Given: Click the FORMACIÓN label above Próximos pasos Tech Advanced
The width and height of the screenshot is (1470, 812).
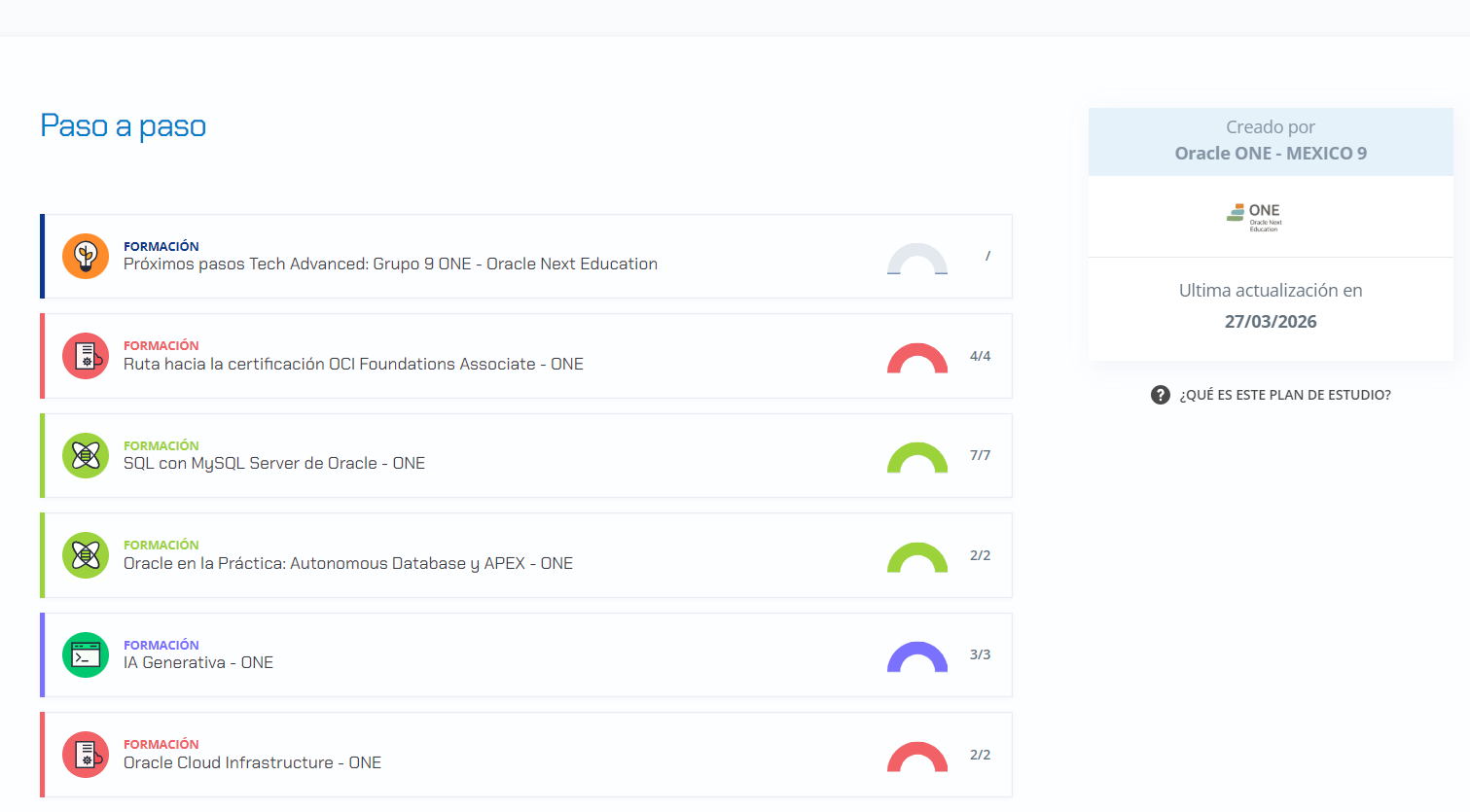Looking at the screenshot, I should pos(161,247).
